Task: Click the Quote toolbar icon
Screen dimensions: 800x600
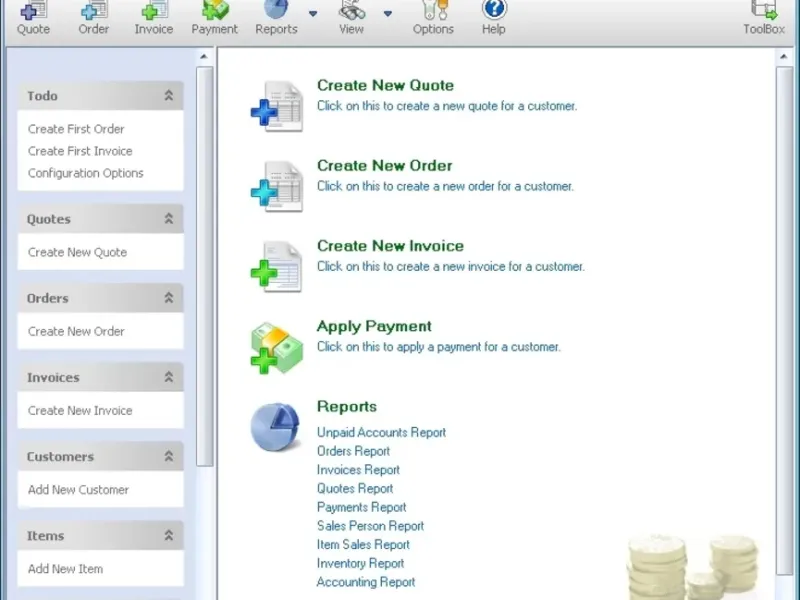Action: click(x=34, y=11)
